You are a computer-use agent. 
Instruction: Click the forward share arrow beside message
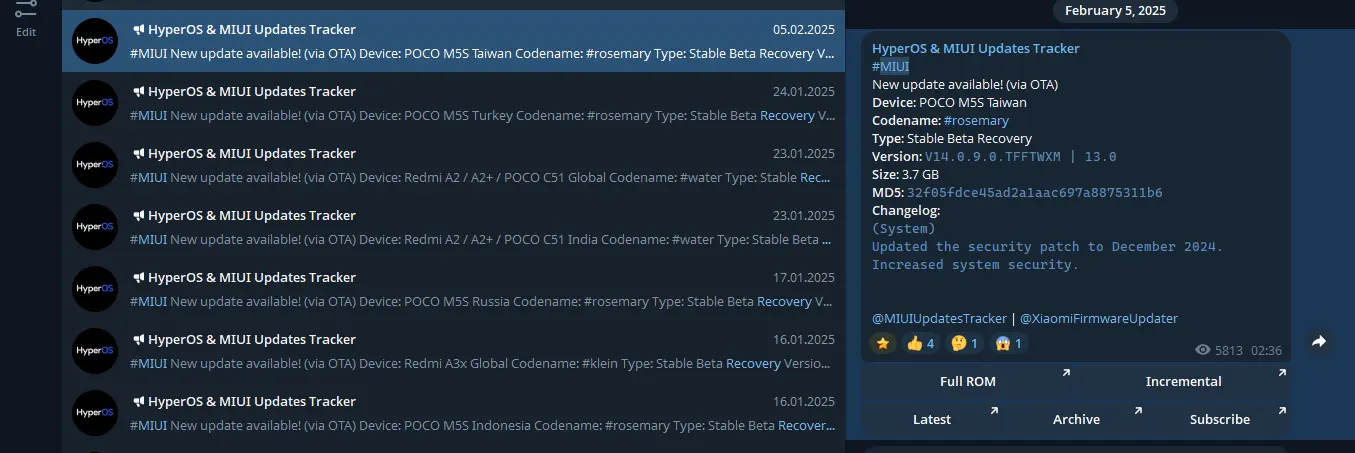[x=1319, y=342]
